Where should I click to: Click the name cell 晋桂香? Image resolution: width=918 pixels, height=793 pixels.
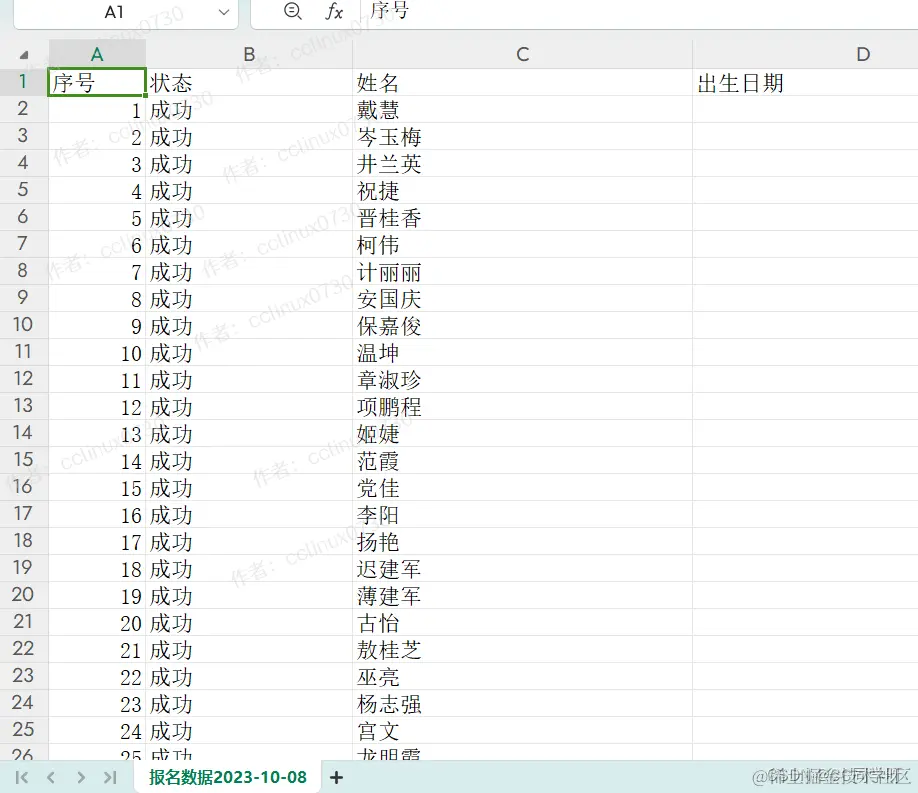(522, 217)
